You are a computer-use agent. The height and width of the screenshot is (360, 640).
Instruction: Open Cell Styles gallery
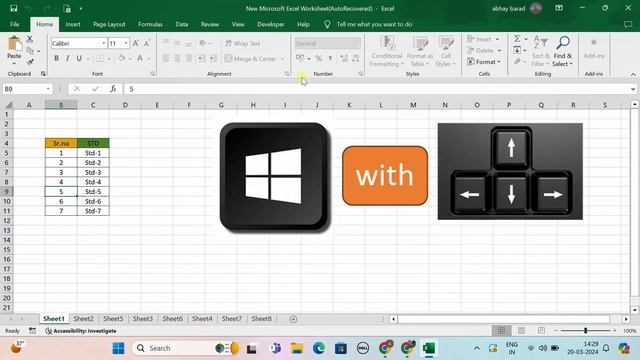point(446,51)
